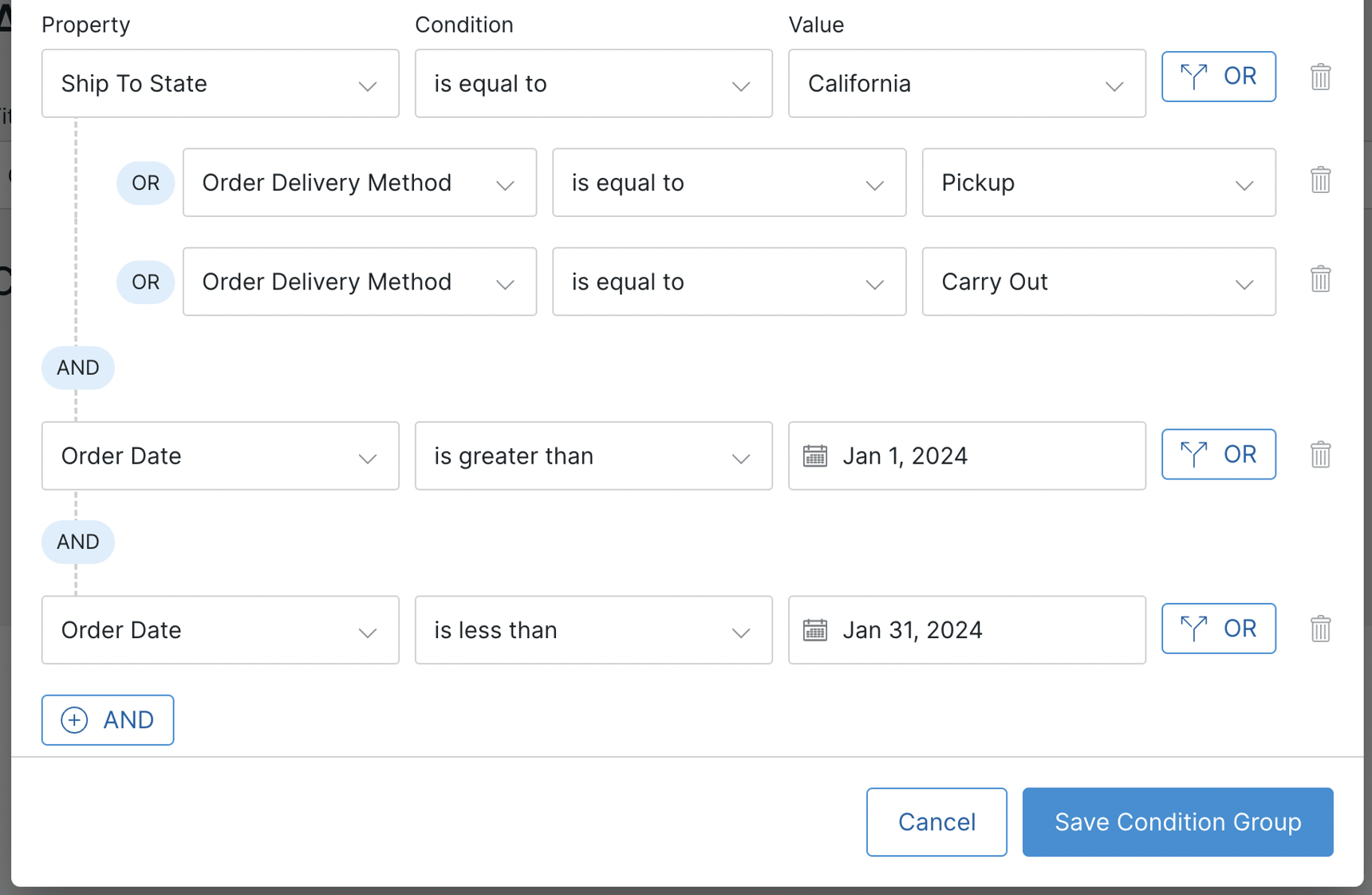Open calendar icon for Jan 31, 2024

point(814,630)
